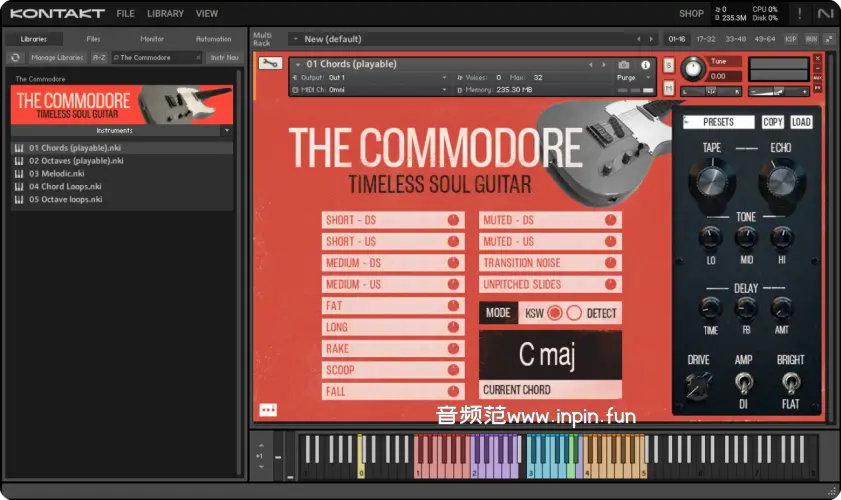The width and height of the screenshot is (841, 500).
Task: Switch to the Automation tab
Action: (x=213, y=39)
